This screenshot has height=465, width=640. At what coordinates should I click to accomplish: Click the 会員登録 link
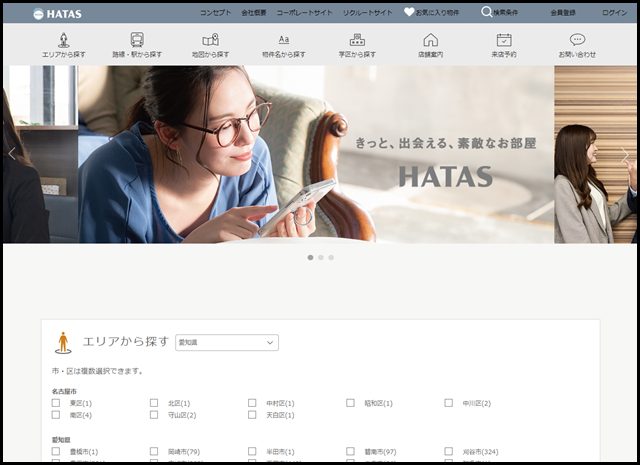point(564,13)
